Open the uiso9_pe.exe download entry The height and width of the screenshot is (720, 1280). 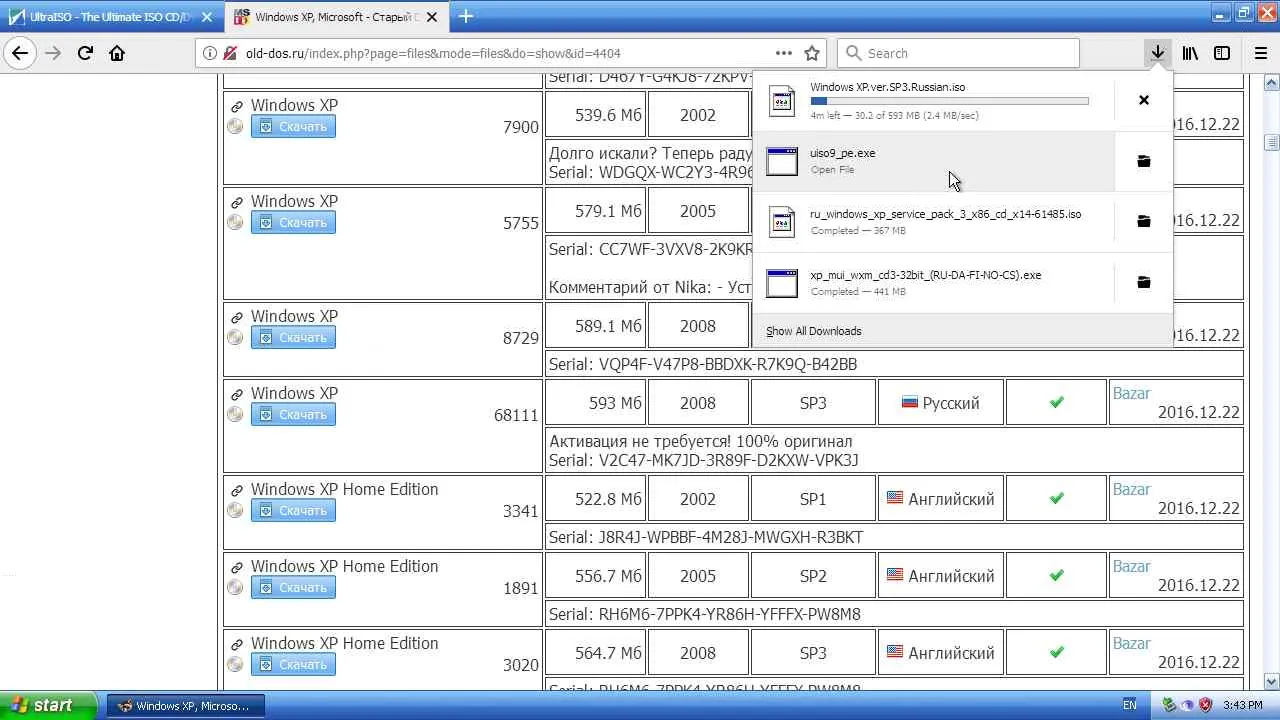[x=932, y=161]
